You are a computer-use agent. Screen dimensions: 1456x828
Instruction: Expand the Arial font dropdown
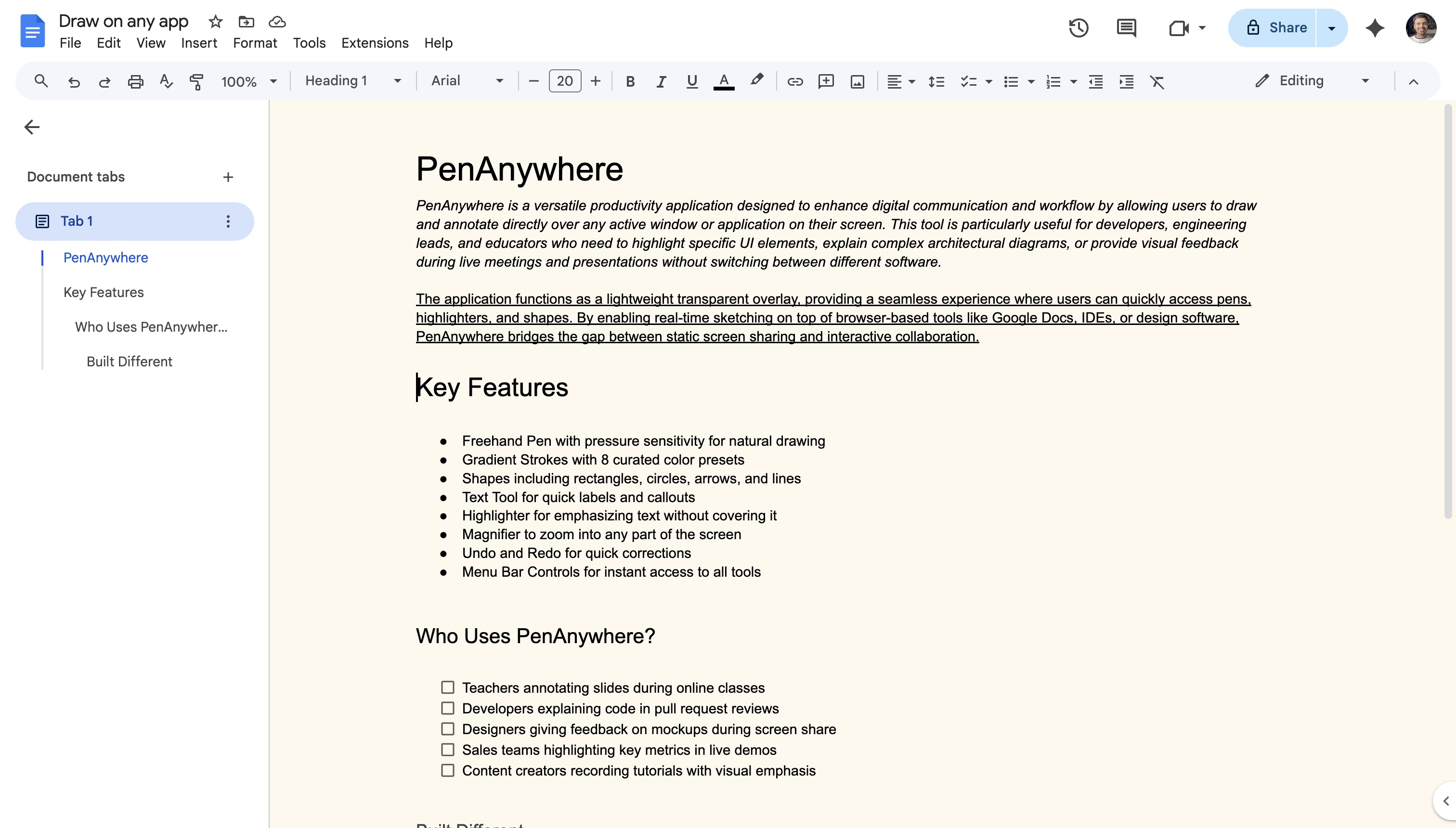tap(467, 81)
